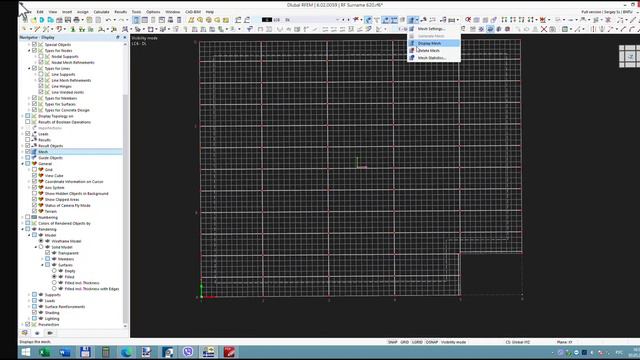
Task: Expand the Numbering tree node
Action: coord(23,217)
